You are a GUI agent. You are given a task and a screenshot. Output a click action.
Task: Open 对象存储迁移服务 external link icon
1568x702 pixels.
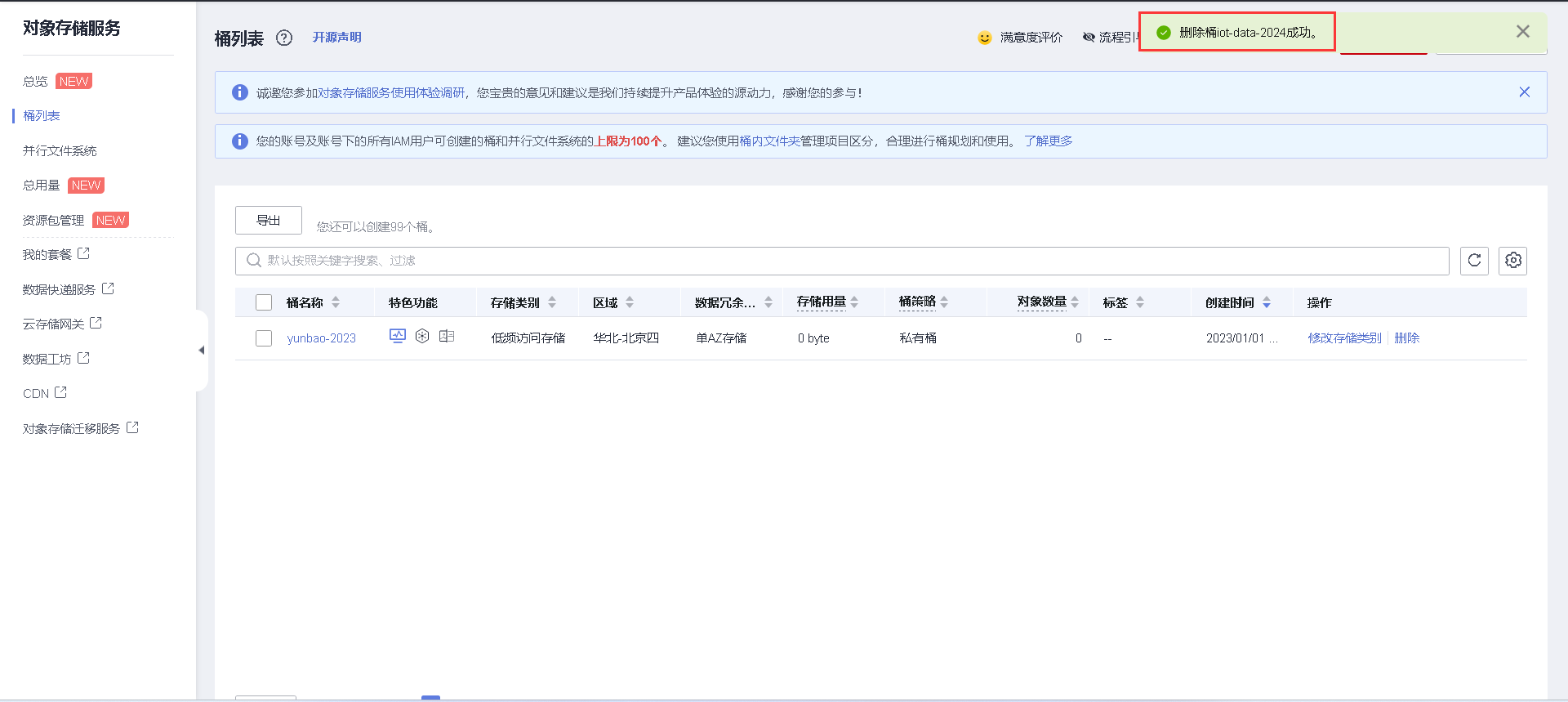(x=132, y=427)
